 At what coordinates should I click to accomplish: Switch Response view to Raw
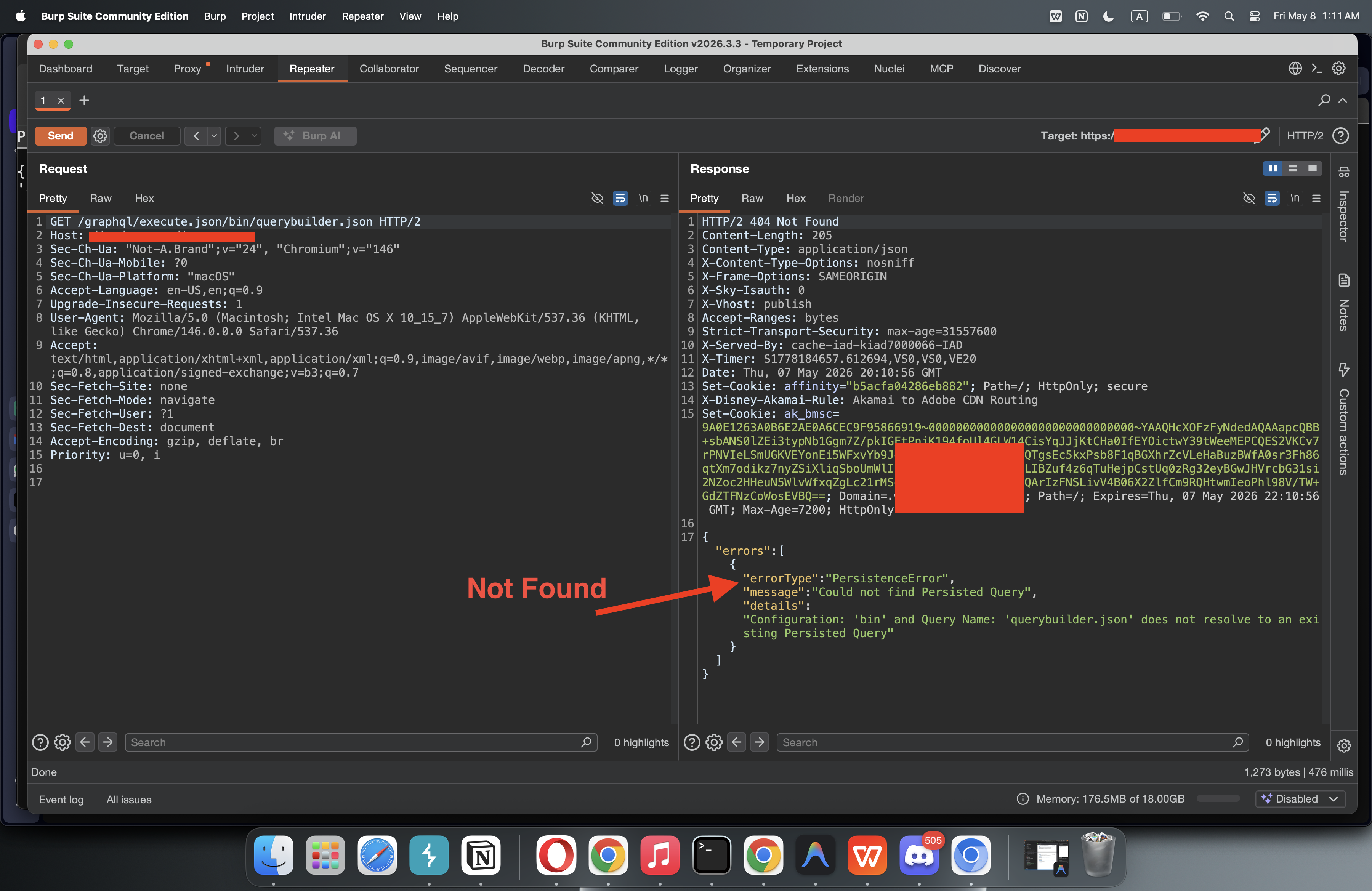(752, 198)
